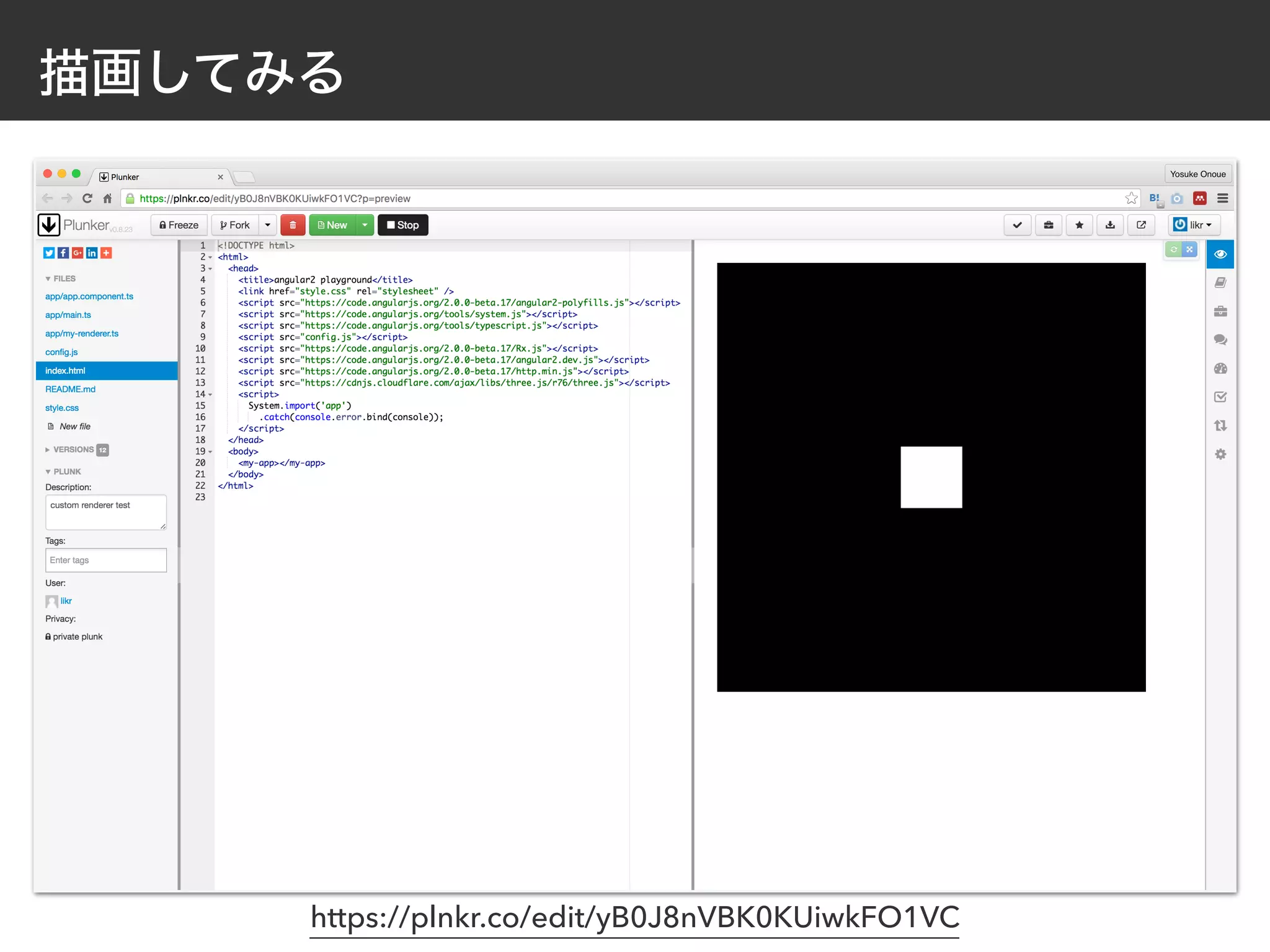Viewport: 1270px width, 952px height.
Task: Open the likr user account dropdown
Action: [x=1193, y=225]
